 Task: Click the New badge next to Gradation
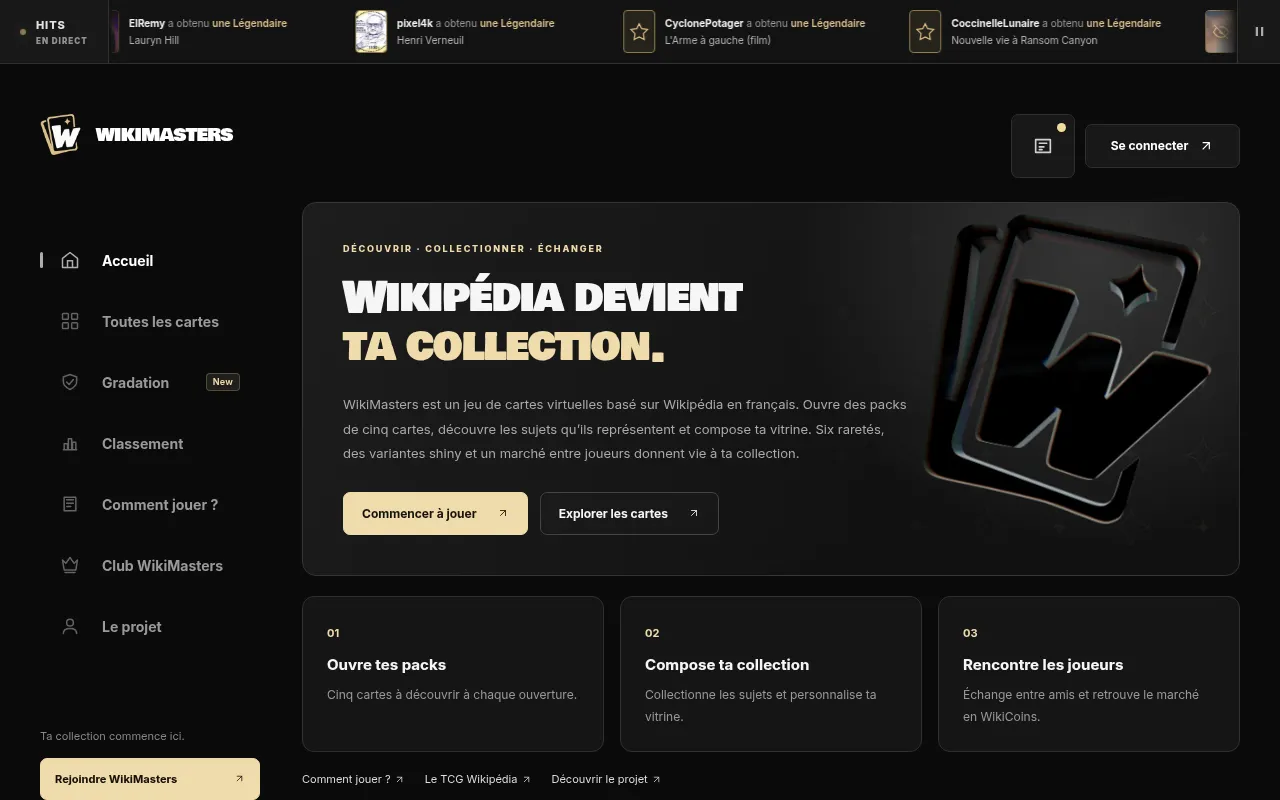click(223, 382)
